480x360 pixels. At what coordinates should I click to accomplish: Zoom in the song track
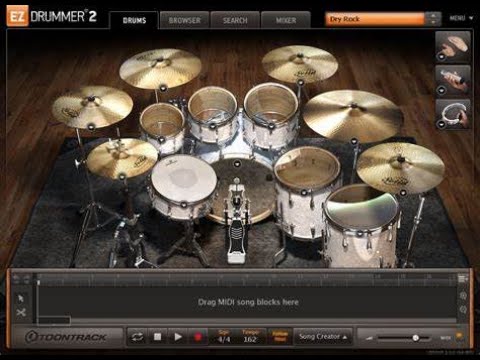click(x=463, y=295)
